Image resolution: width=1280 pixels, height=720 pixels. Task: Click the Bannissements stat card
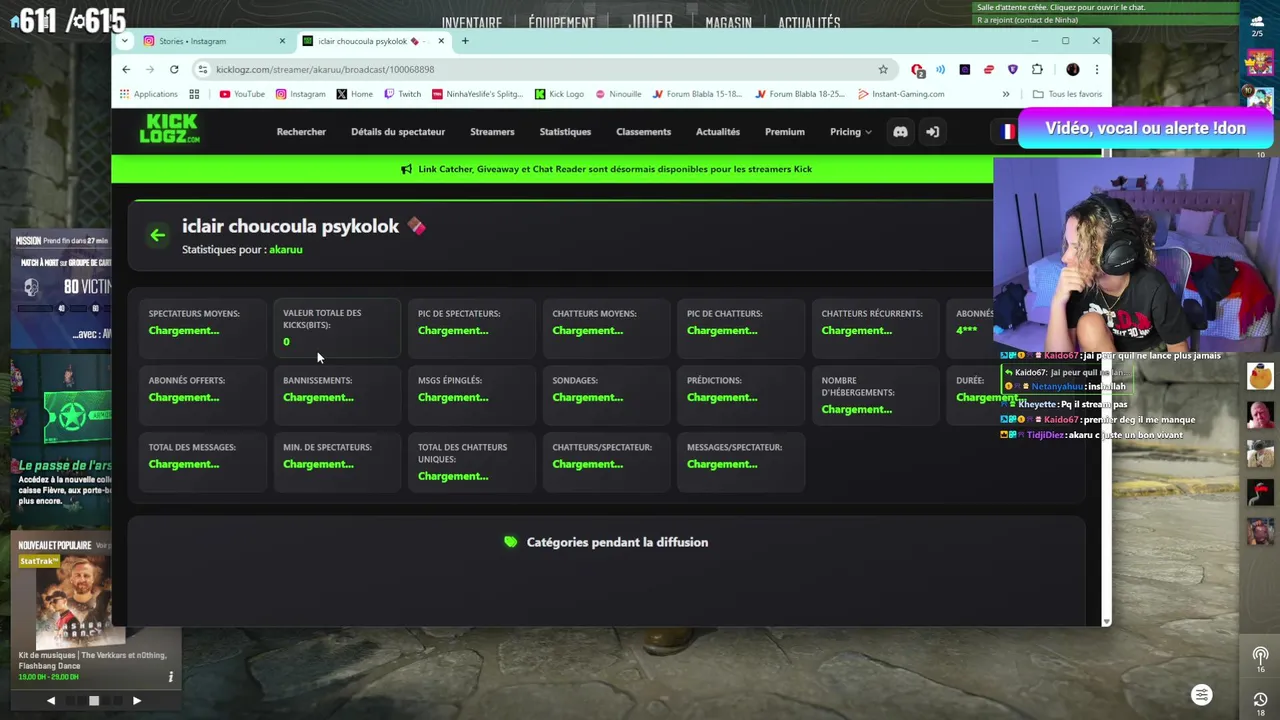(337, 395)
